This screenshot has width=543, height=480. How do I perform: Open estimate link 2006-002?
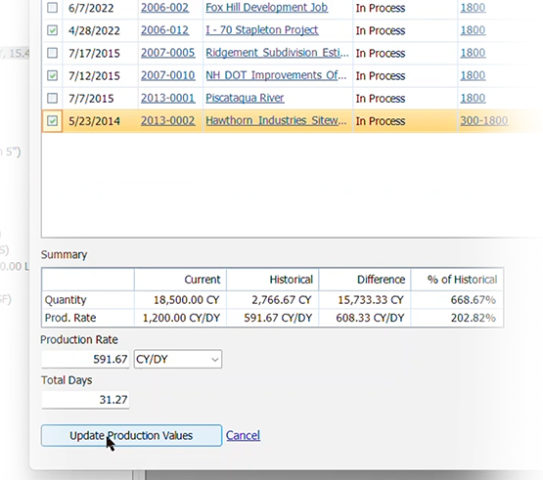pos(165,8)
